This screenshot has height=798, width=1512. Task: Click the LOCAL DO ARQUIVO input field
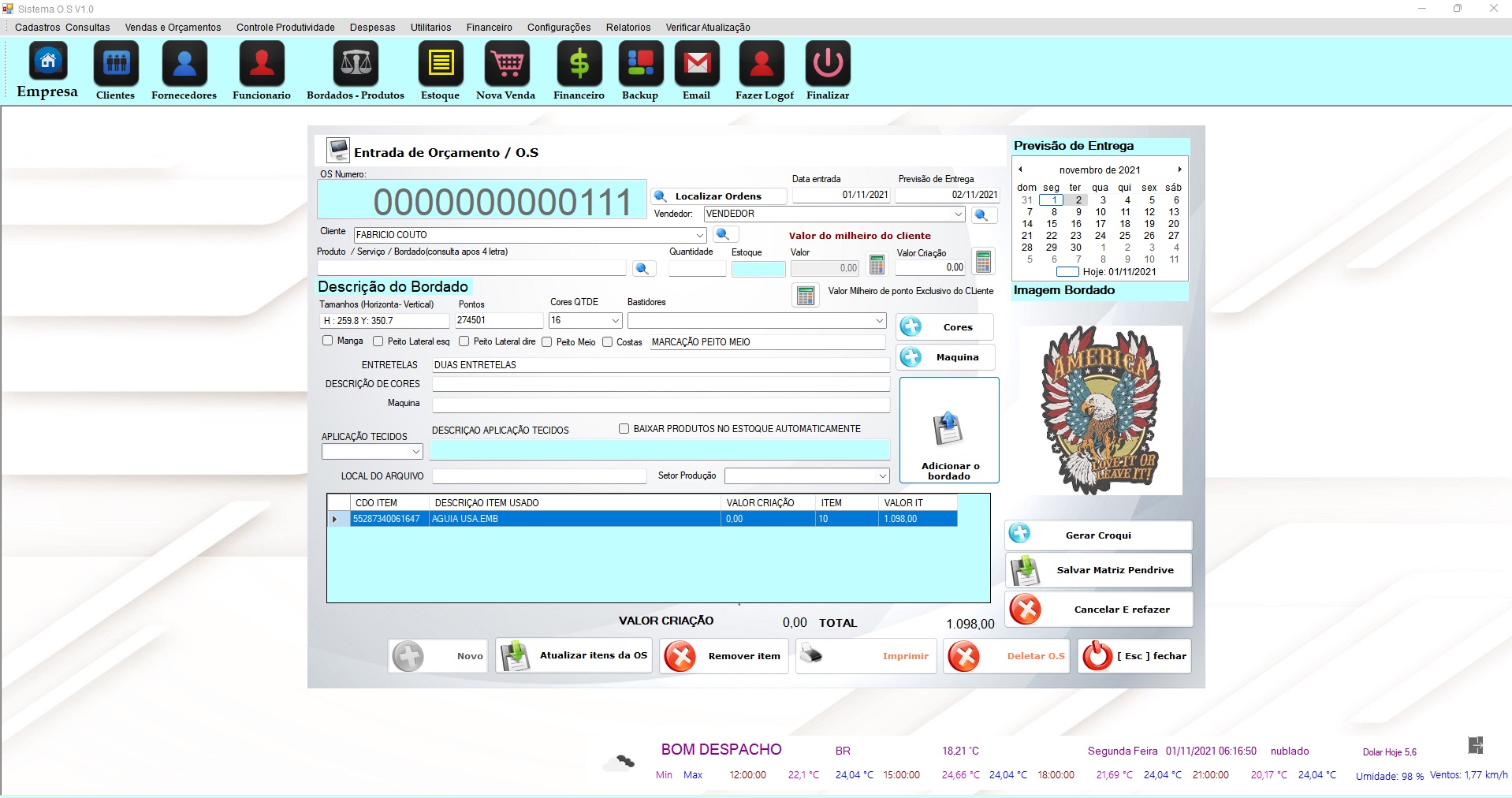coord(539,476)
